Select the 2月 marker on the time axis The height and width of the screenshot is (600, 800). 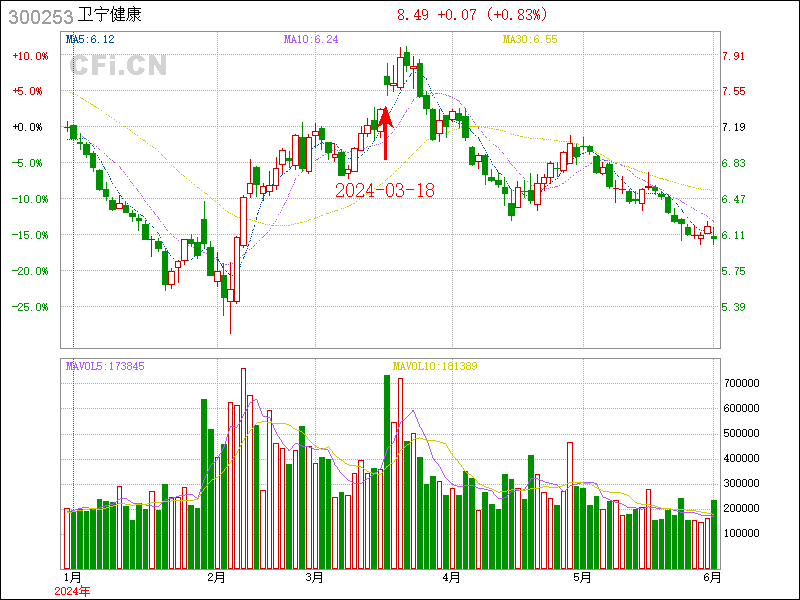point(217,577)
